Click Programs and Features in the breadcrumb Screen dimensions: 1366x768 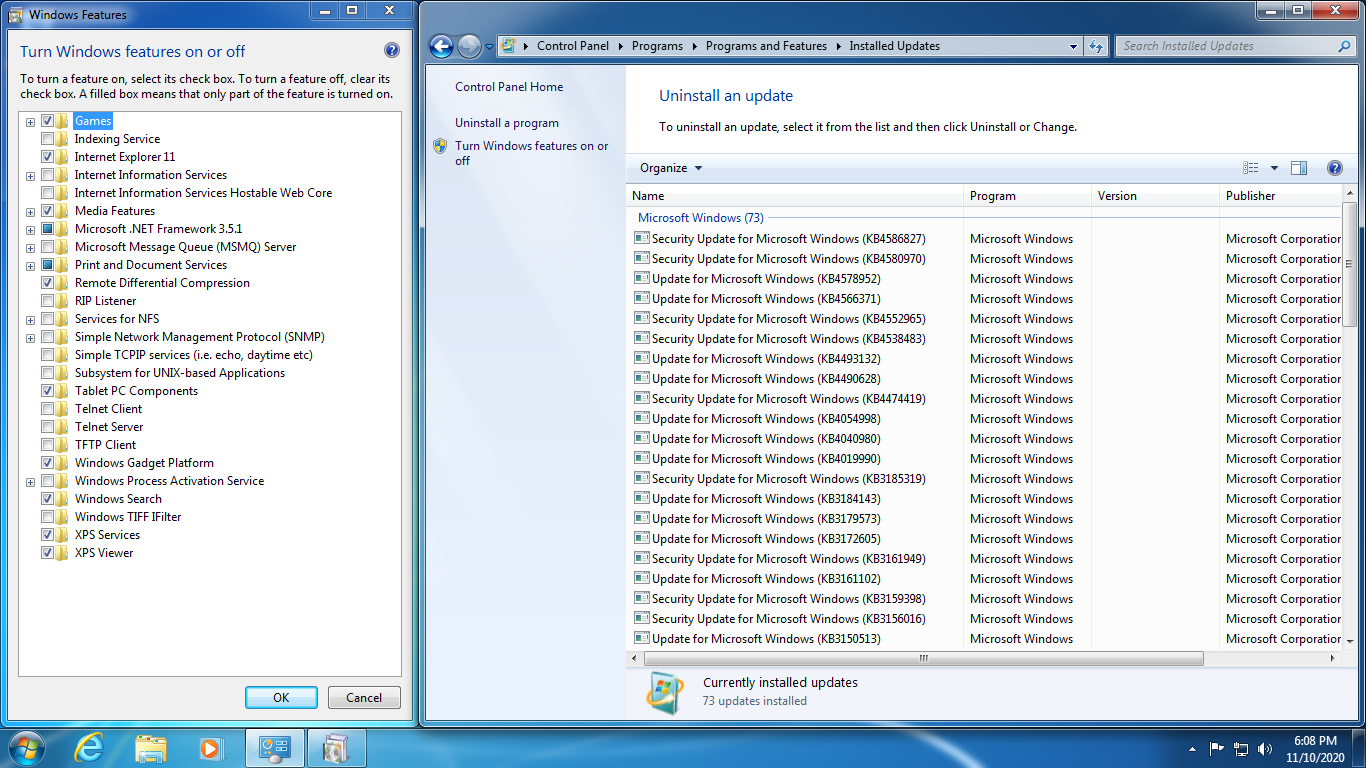coord(766,46)
